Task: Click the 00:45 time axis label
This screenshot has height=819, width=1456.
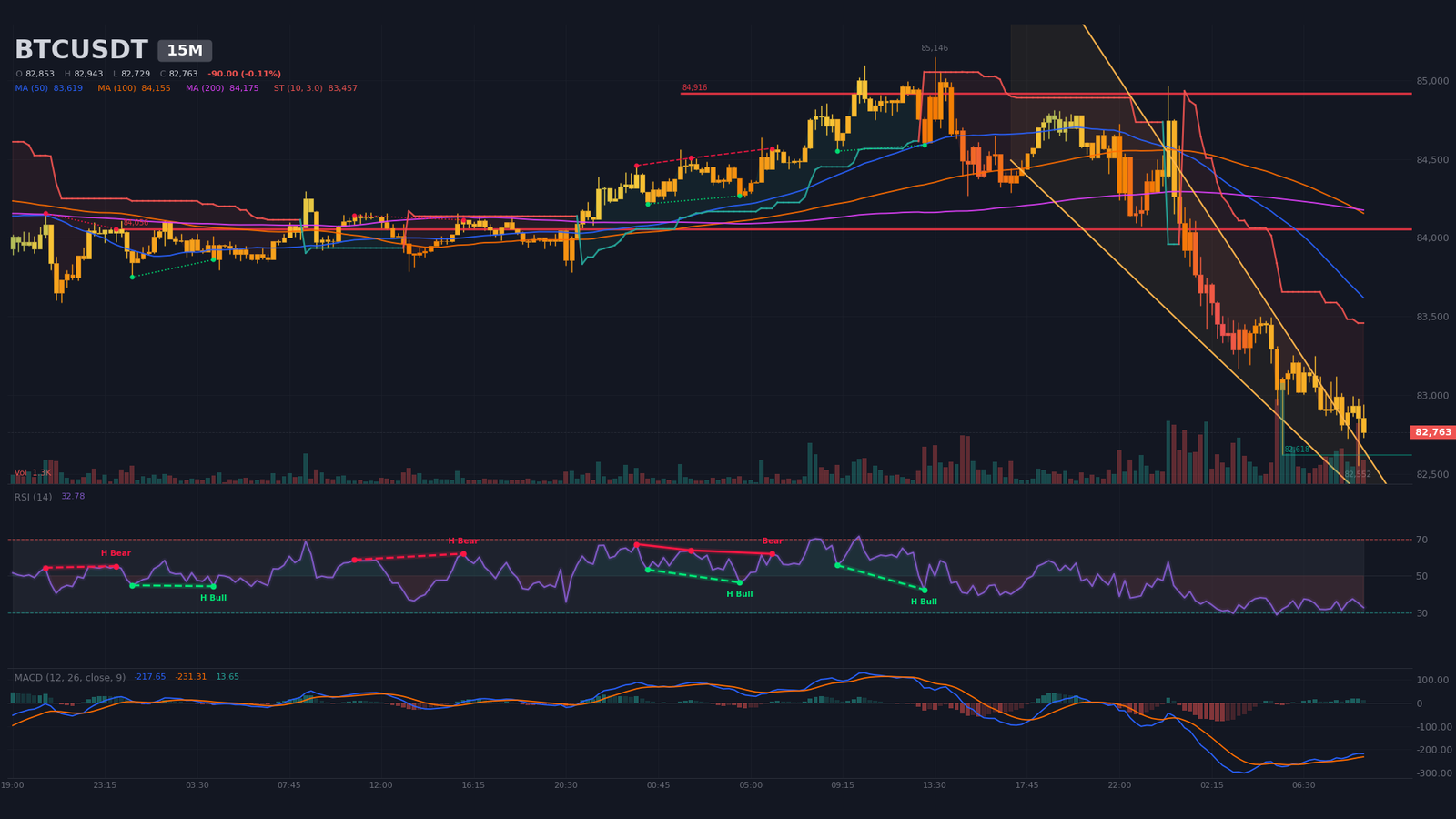Action: pyautogui.click(x=658, y=785)
